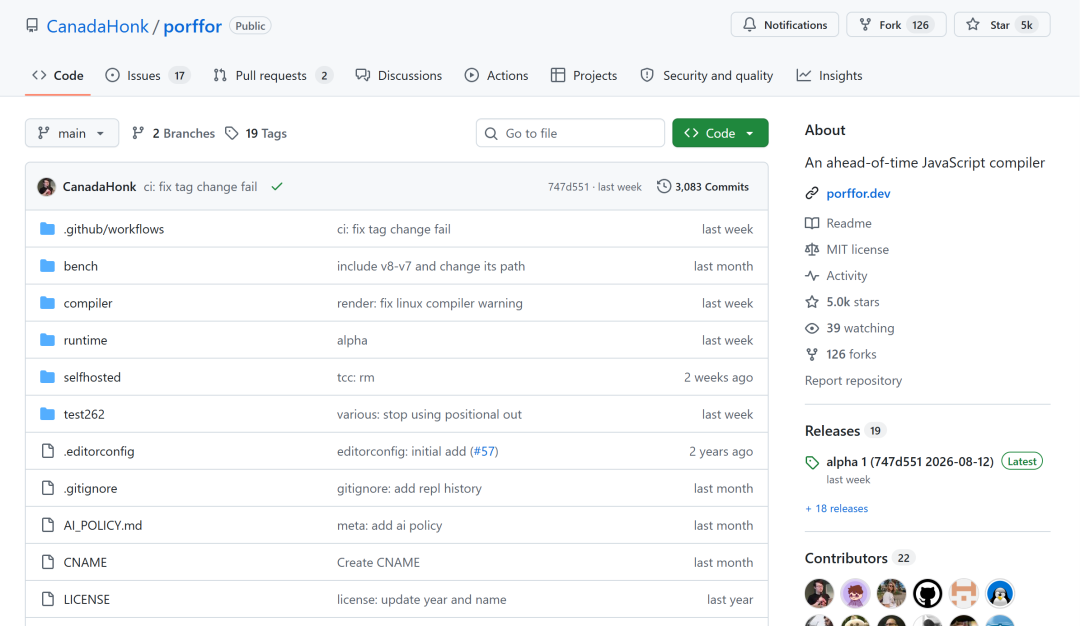Image resolution: width=1080 pixels, height=626 pixels.
Task: Open commit 'various: stop using positional out'
Action: point(429,415)
